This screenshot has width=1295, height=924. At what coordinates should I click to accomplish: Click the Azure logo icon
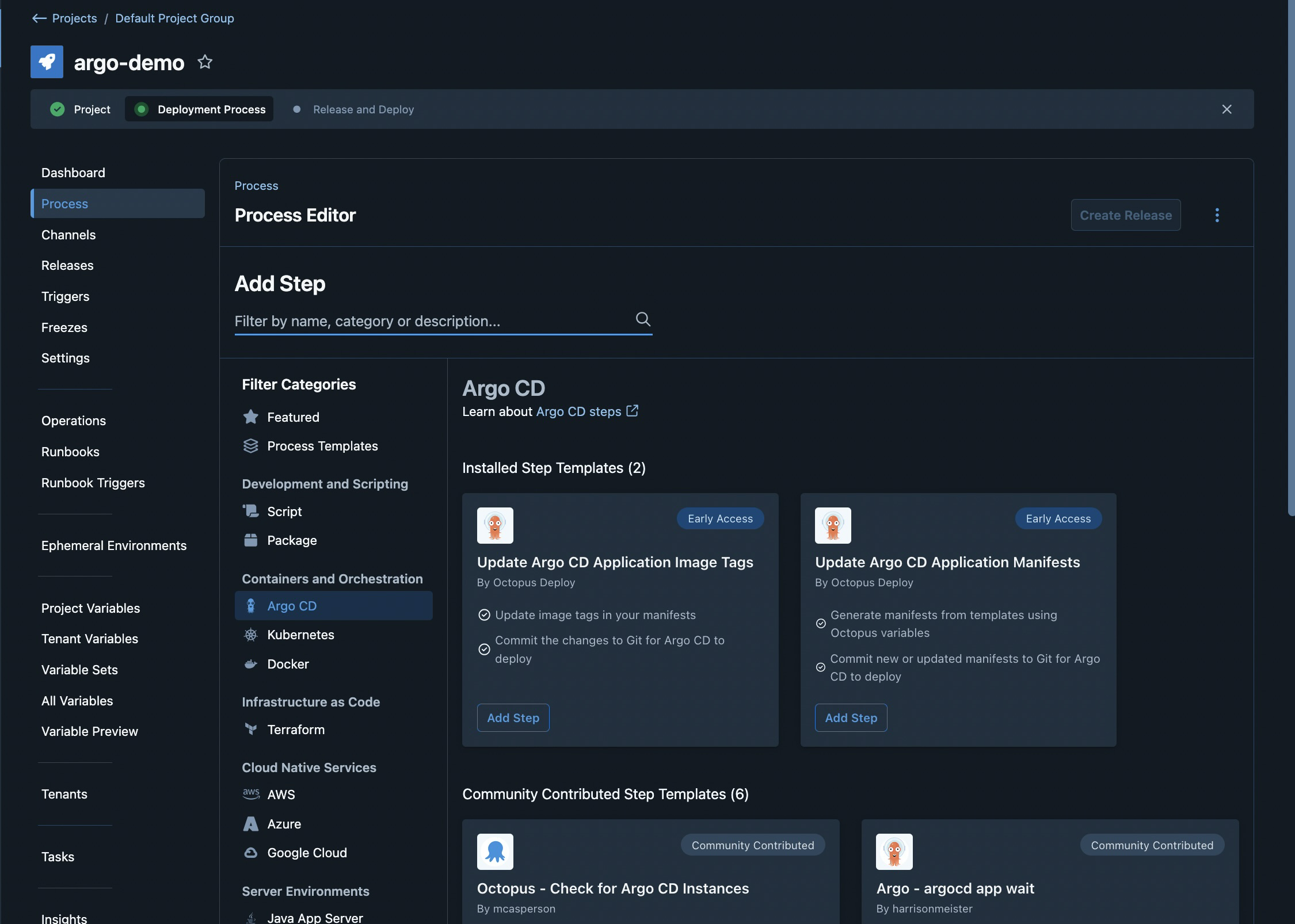coord(250,824)
